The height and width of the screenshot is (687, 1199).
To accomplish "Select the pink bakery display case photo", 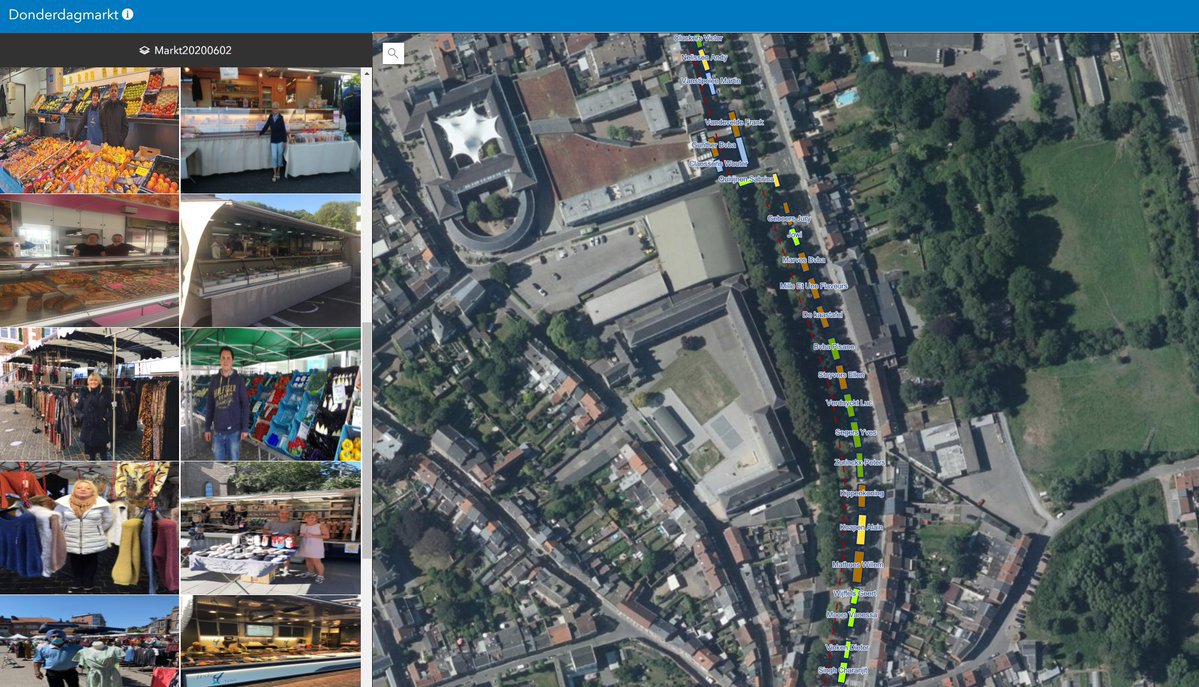I will click(90, 260).
